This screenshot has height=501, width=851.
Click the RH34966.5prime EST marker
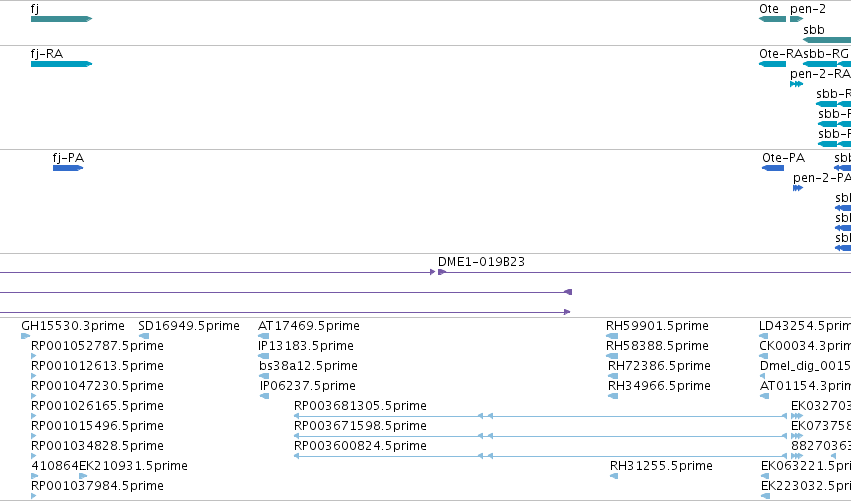coord(613,396)
